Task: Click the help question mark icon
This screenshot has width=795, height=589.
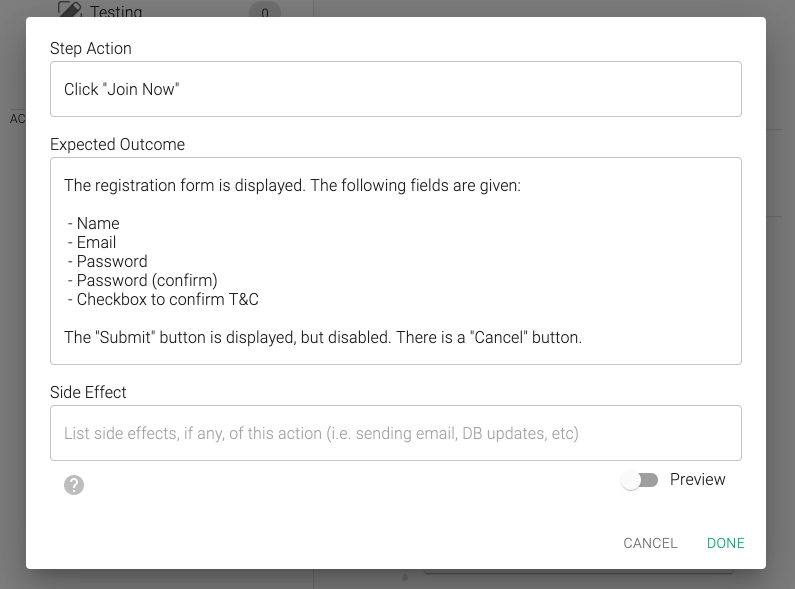Action: pos(74,485)
